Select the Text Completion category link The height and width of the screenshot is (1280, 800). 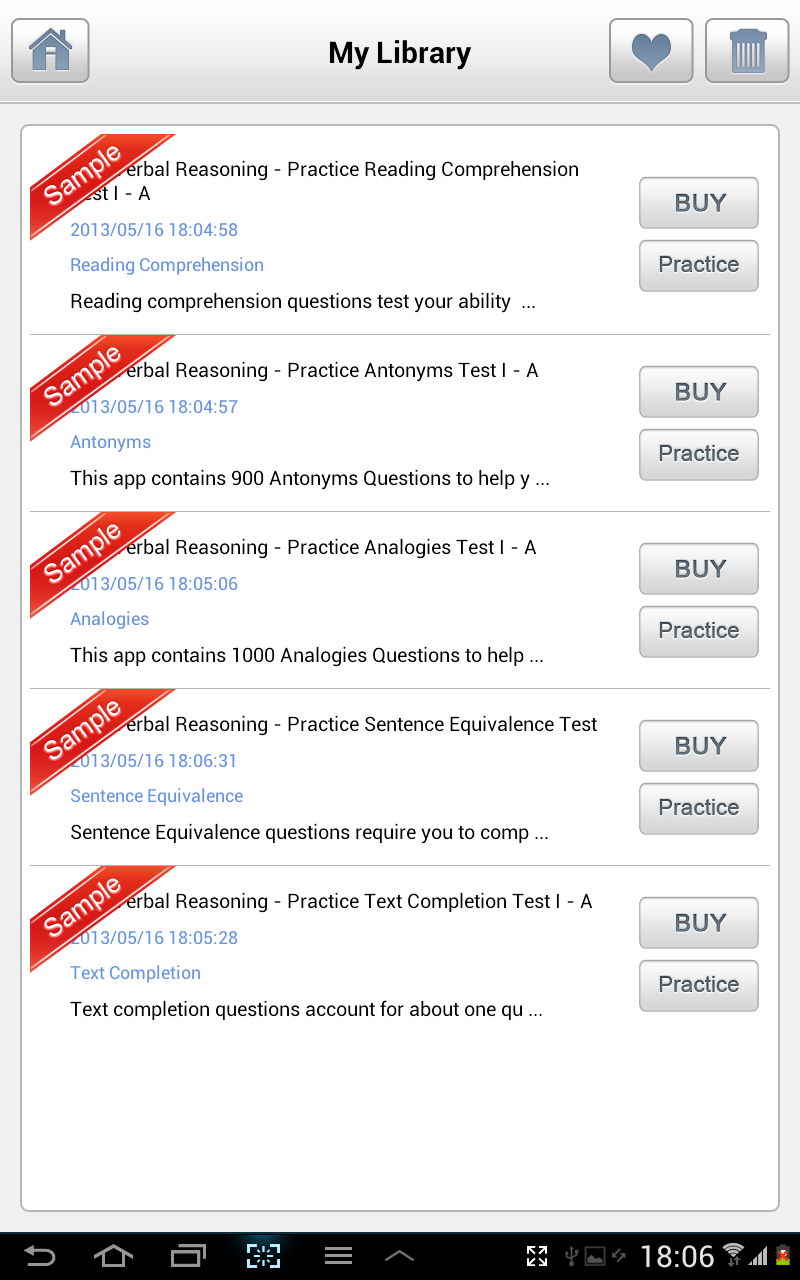[x=136, y=973]
